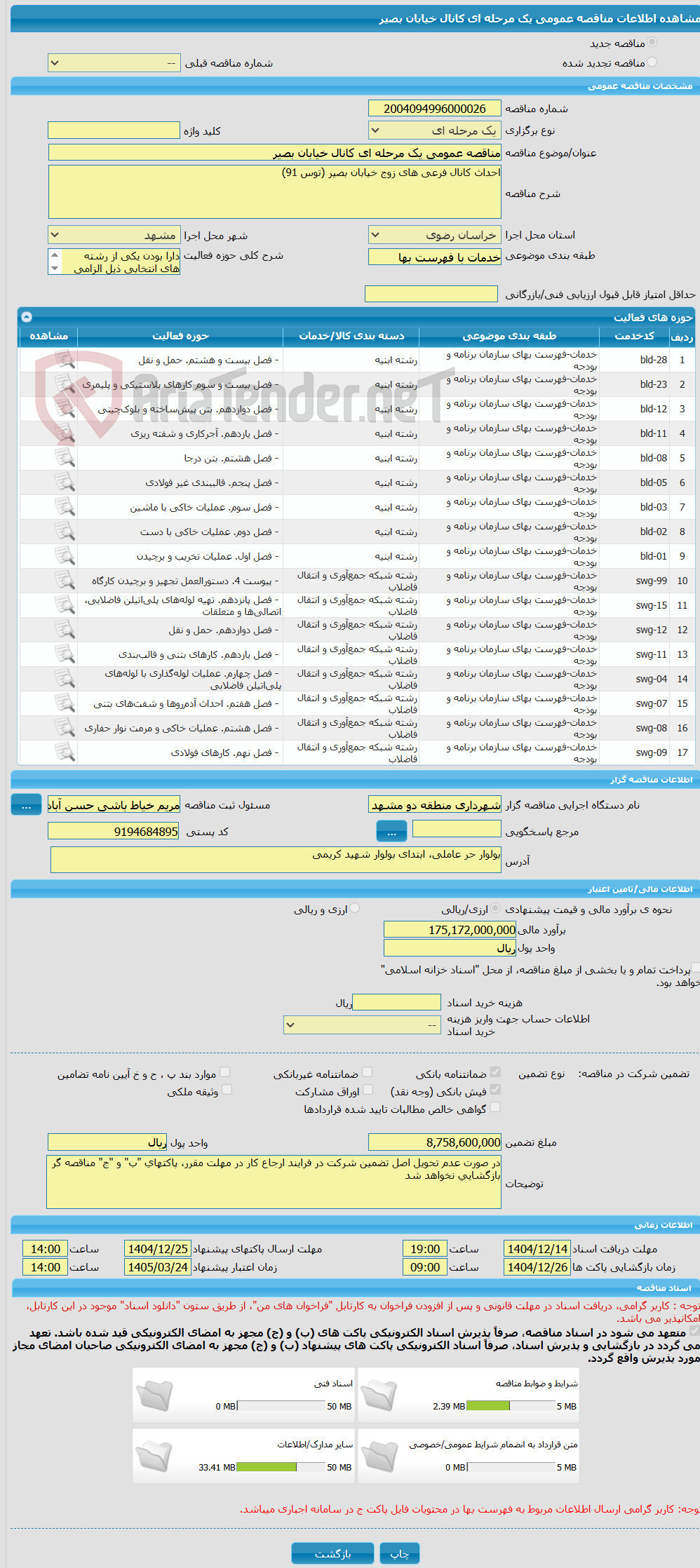Toggle پرداخت از اسناد خزانه اسلامی checkbox

pyautogui.click(x=695, y=968)
